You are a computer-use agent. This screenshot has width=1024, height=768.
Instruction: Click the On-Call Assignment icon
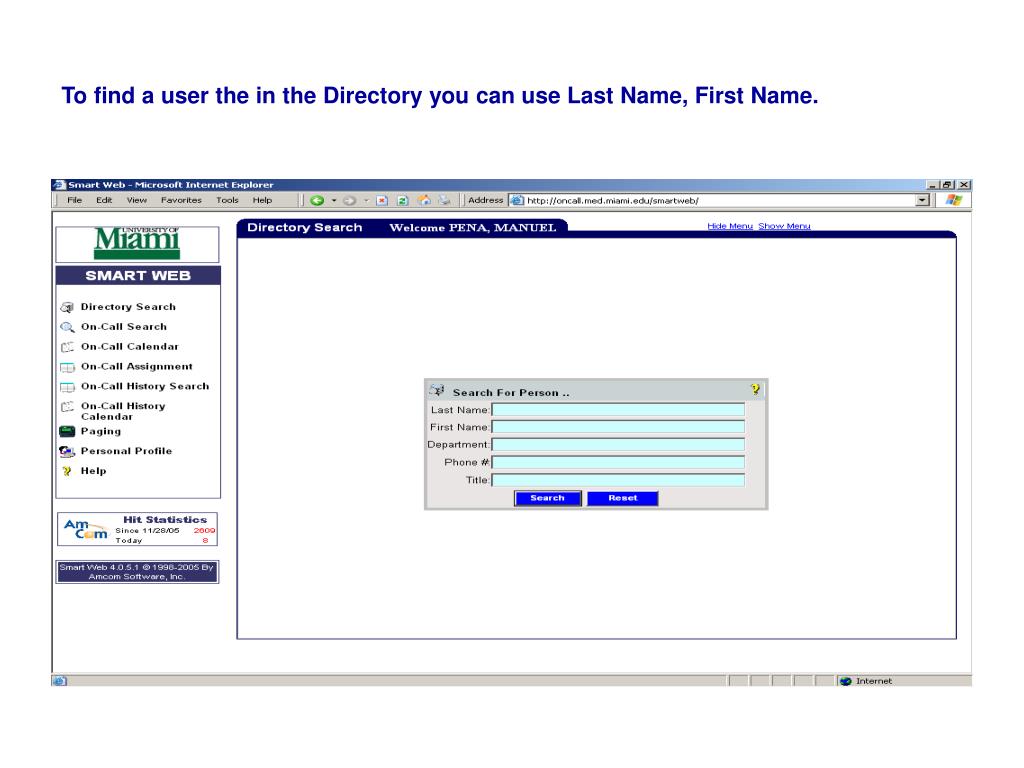67,367
